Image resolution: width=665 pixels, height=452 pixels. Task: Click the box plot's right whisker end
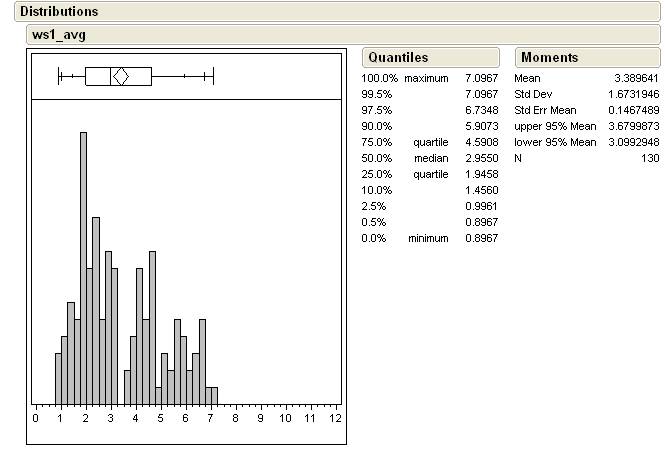(x=214, y=76)
